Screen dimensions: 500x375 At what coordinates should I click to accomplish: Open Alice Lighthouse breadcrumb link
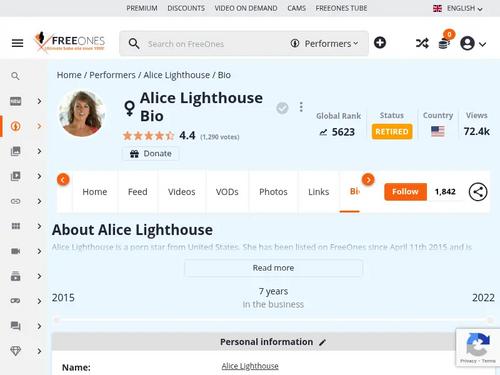point(177,75)
